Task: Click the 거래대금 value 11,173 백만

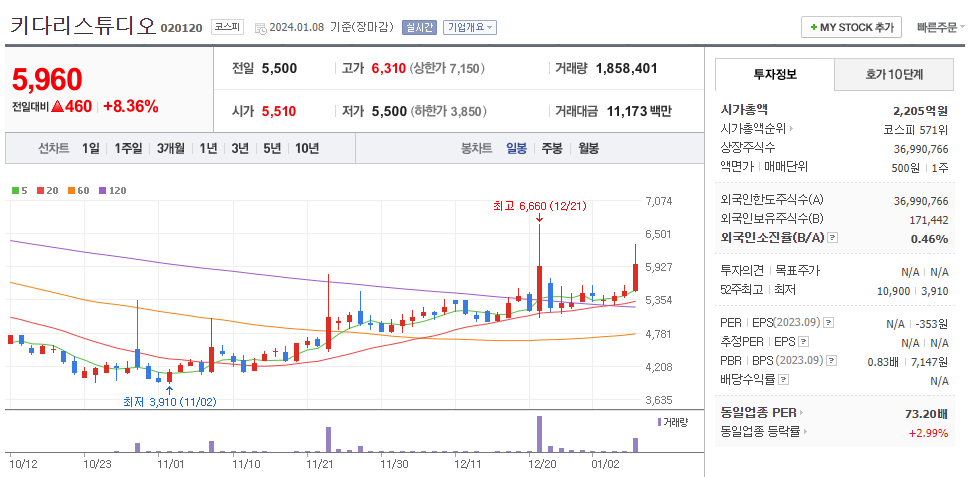Action: (639, 111)
